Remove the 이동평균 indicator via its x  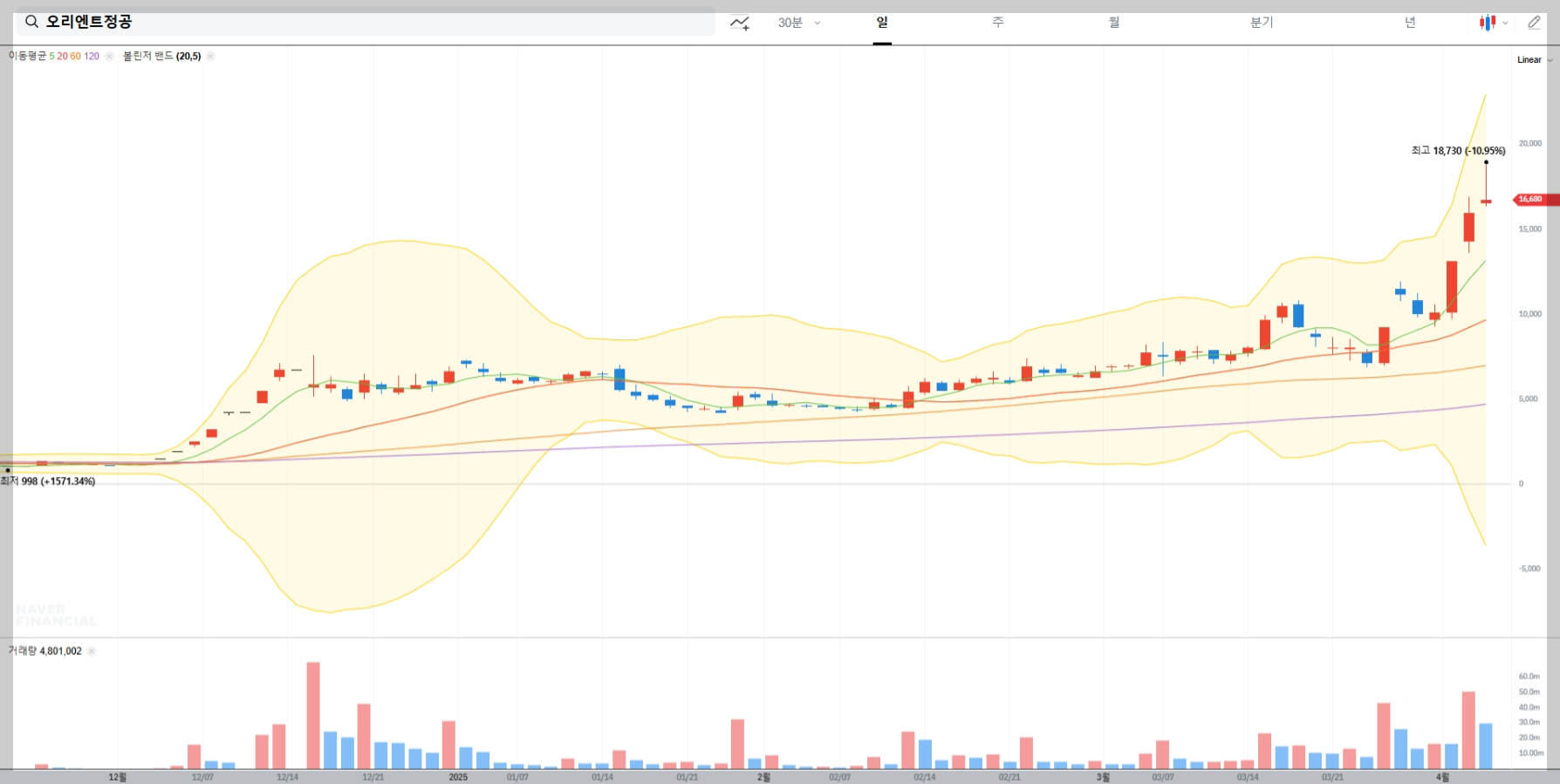pyautogui.click(x=109, y=56)
